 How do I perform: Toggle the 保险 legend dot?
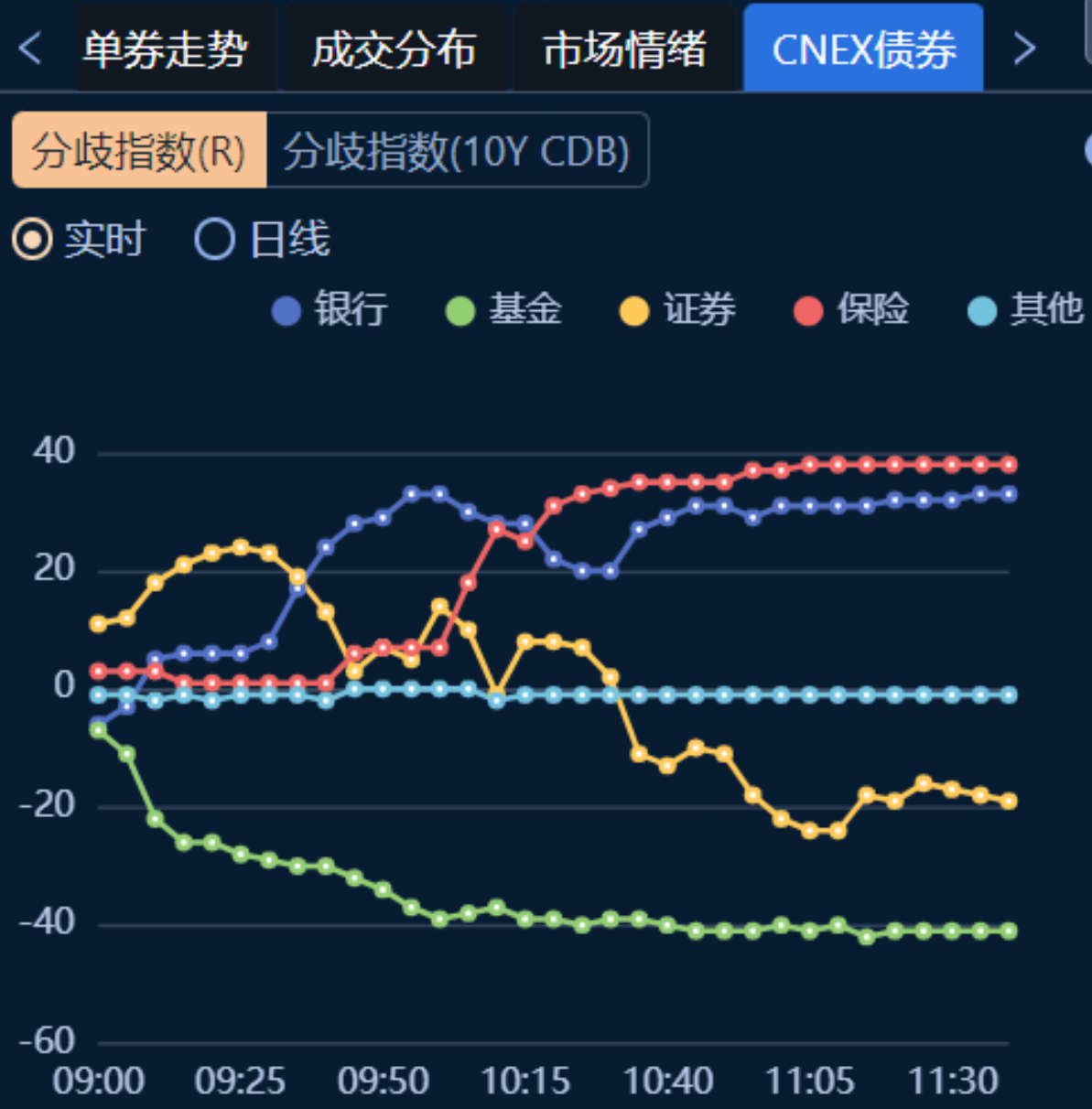808,311
